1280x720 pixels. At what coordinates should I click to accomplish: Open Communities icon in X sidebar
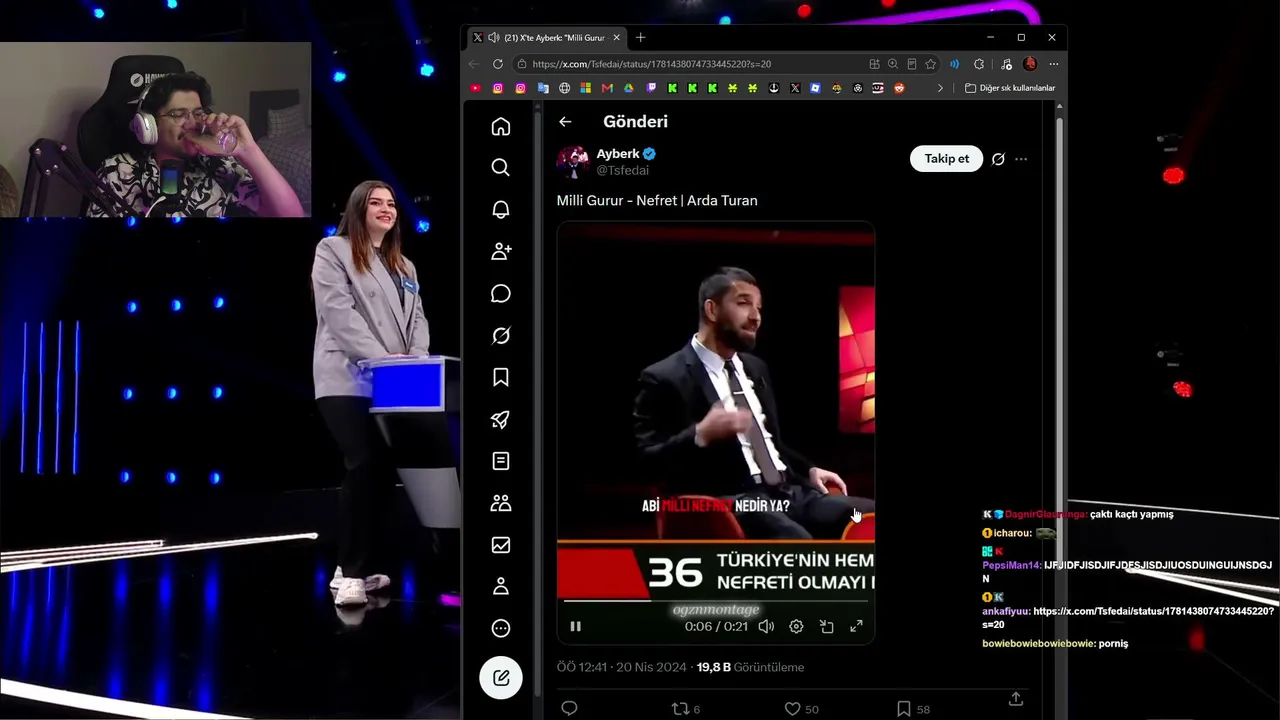[501, 503]
